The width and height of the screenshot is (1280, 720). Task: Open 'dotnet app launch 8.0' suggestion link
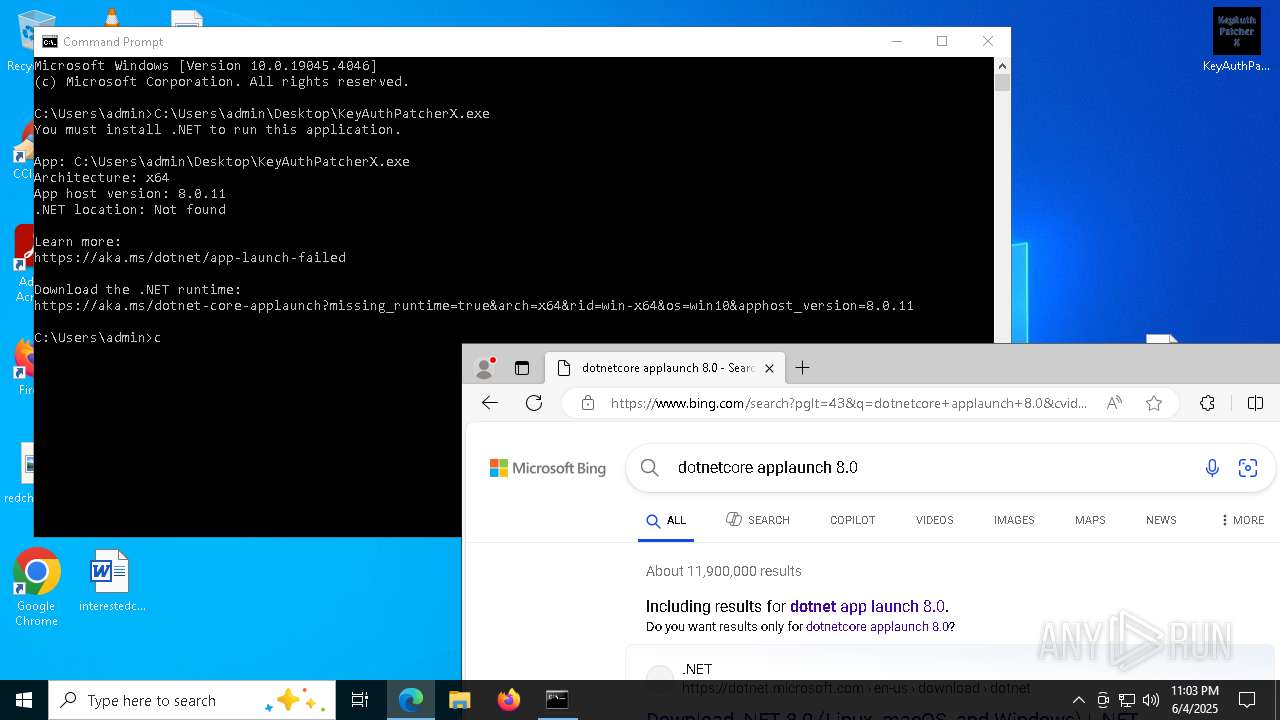tap(867, 606)
